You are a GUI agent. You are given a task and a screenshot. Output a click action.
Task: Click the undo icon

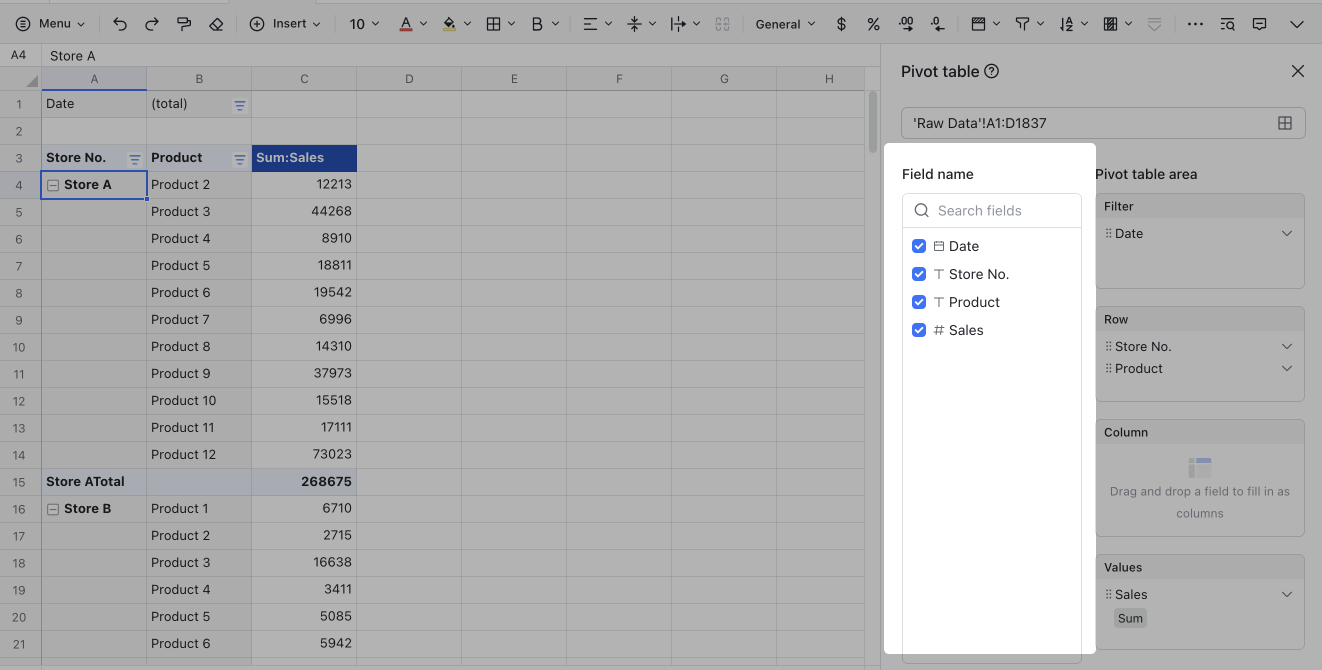point(118,23)
